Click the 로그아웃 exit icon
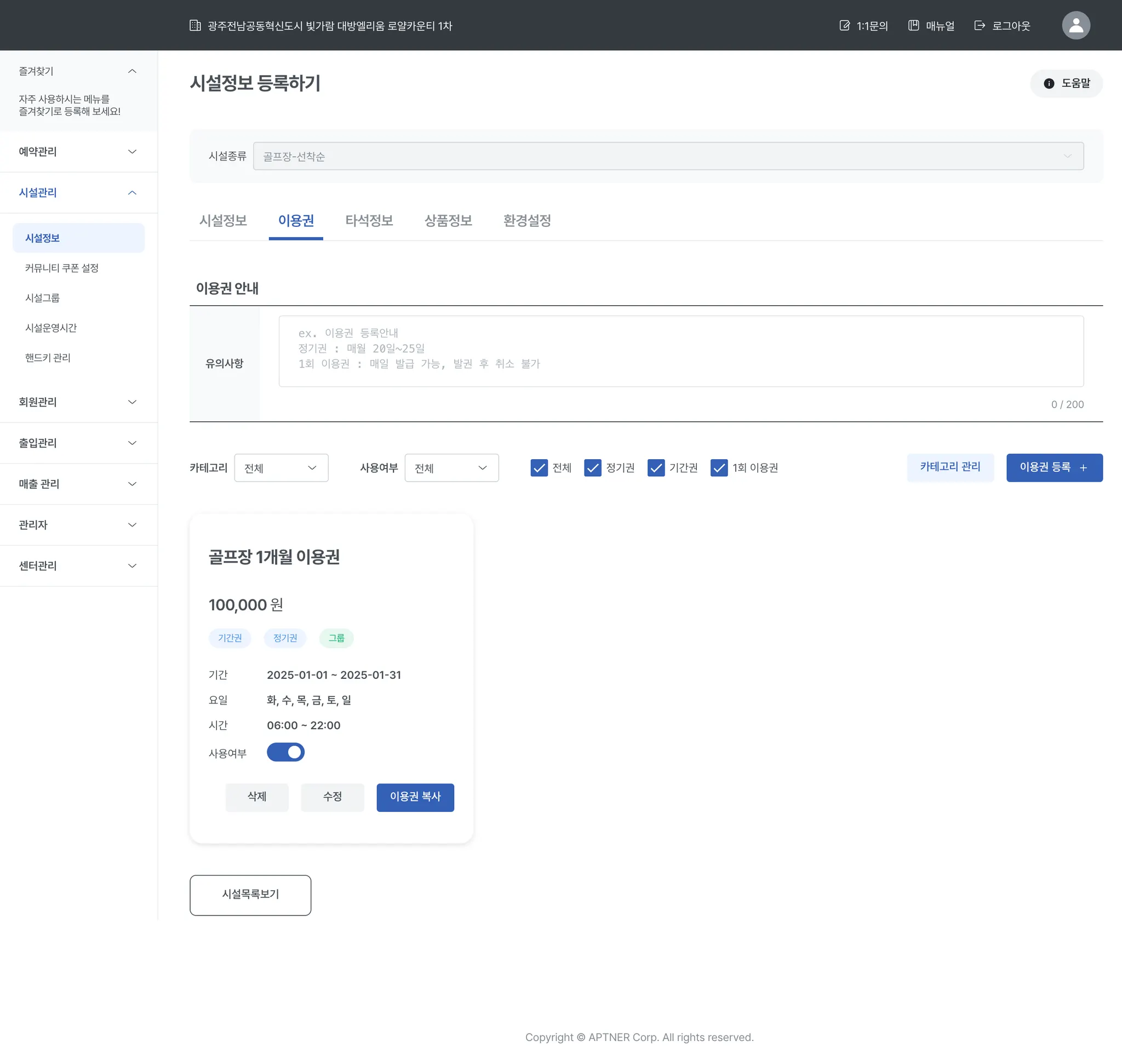This screenshot has height=1064, width=1122. pos(979,26)
